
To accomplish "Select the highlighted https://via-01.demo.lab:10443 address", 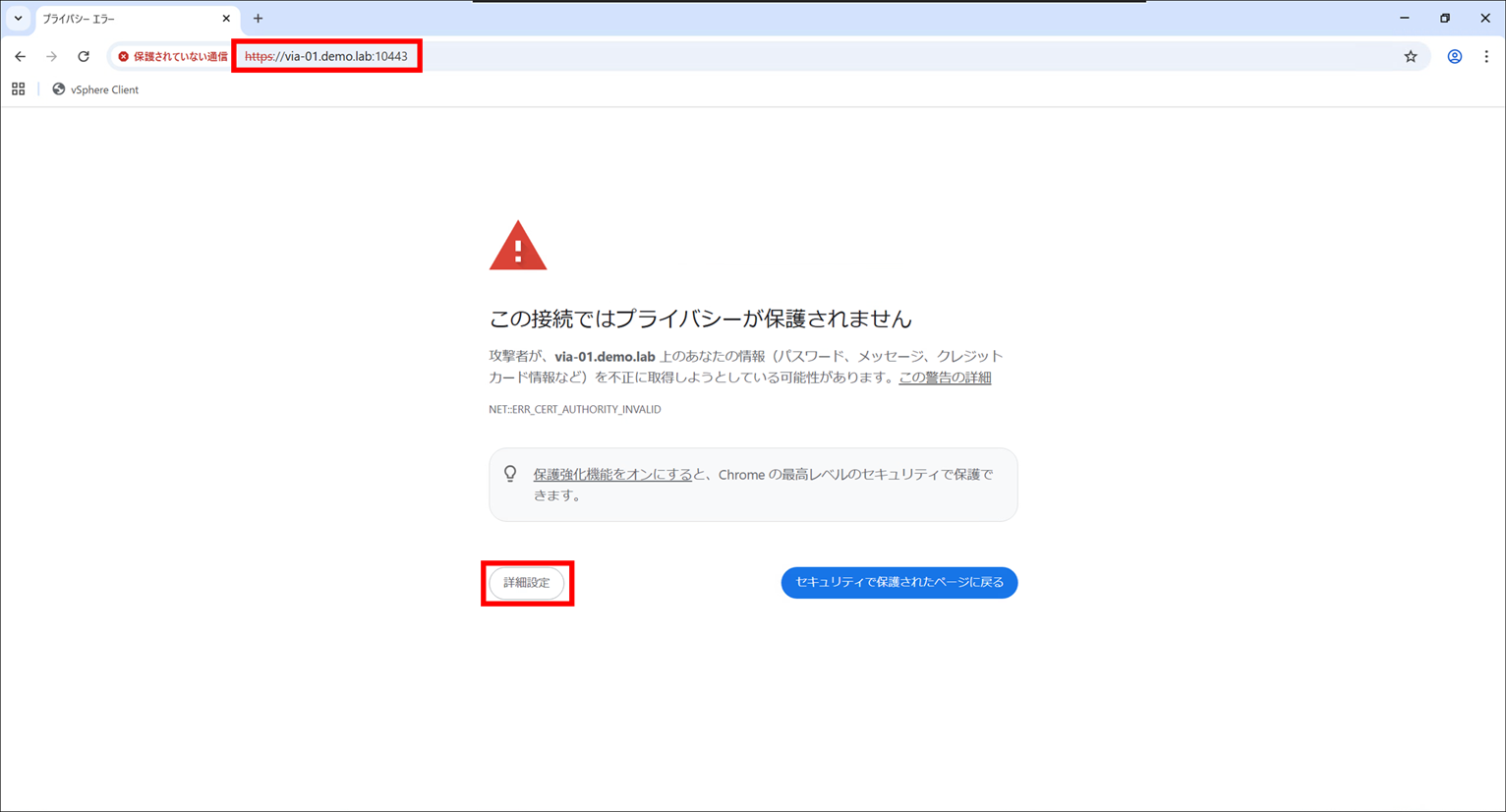I will pos(326,56).
